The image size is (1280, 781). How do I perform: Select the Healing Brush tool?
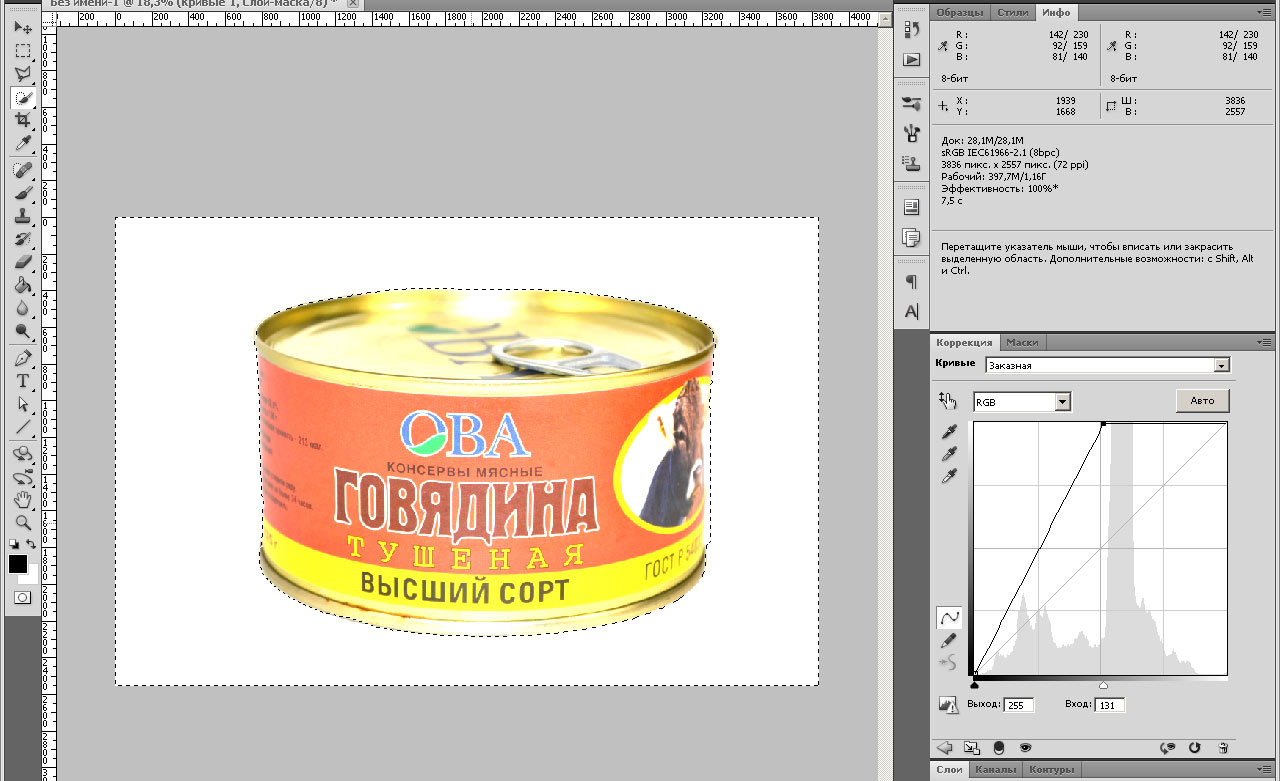pos(22,170)
